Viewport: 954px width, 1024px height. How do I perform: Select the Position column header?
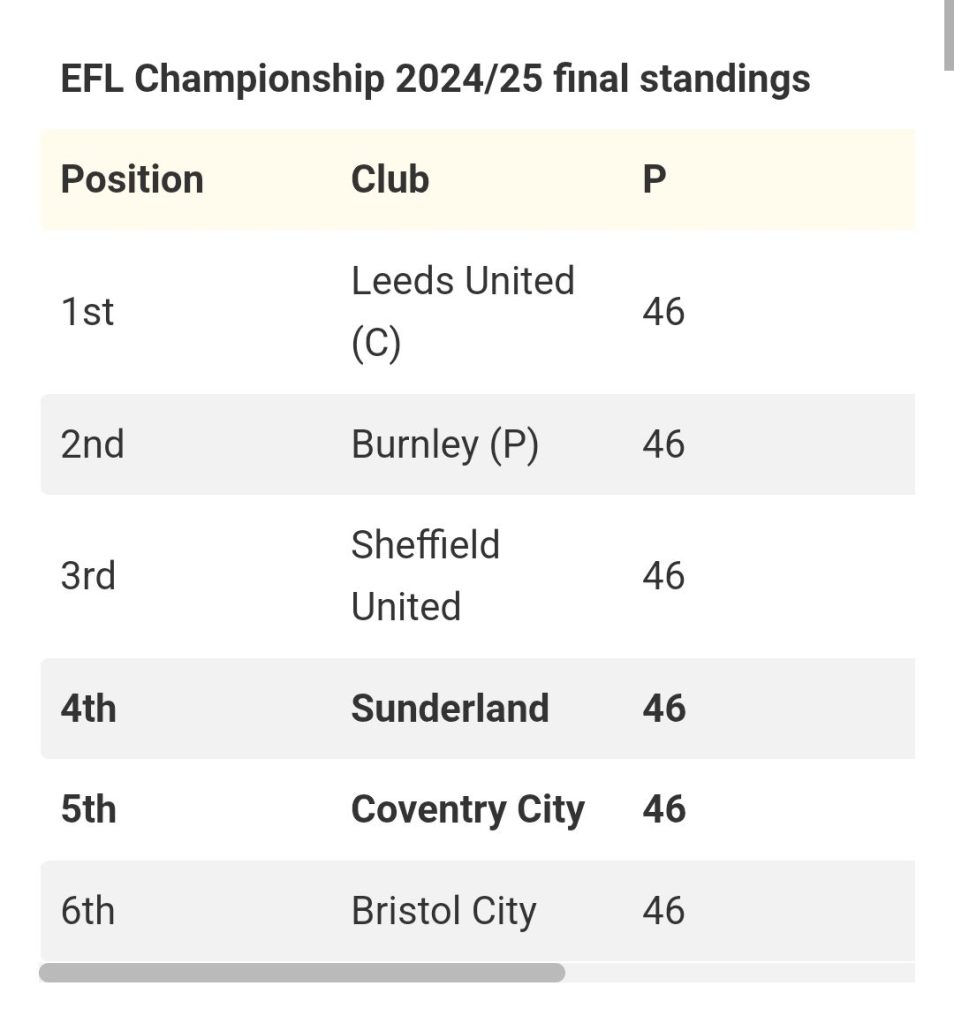click(x=132, y=179)
